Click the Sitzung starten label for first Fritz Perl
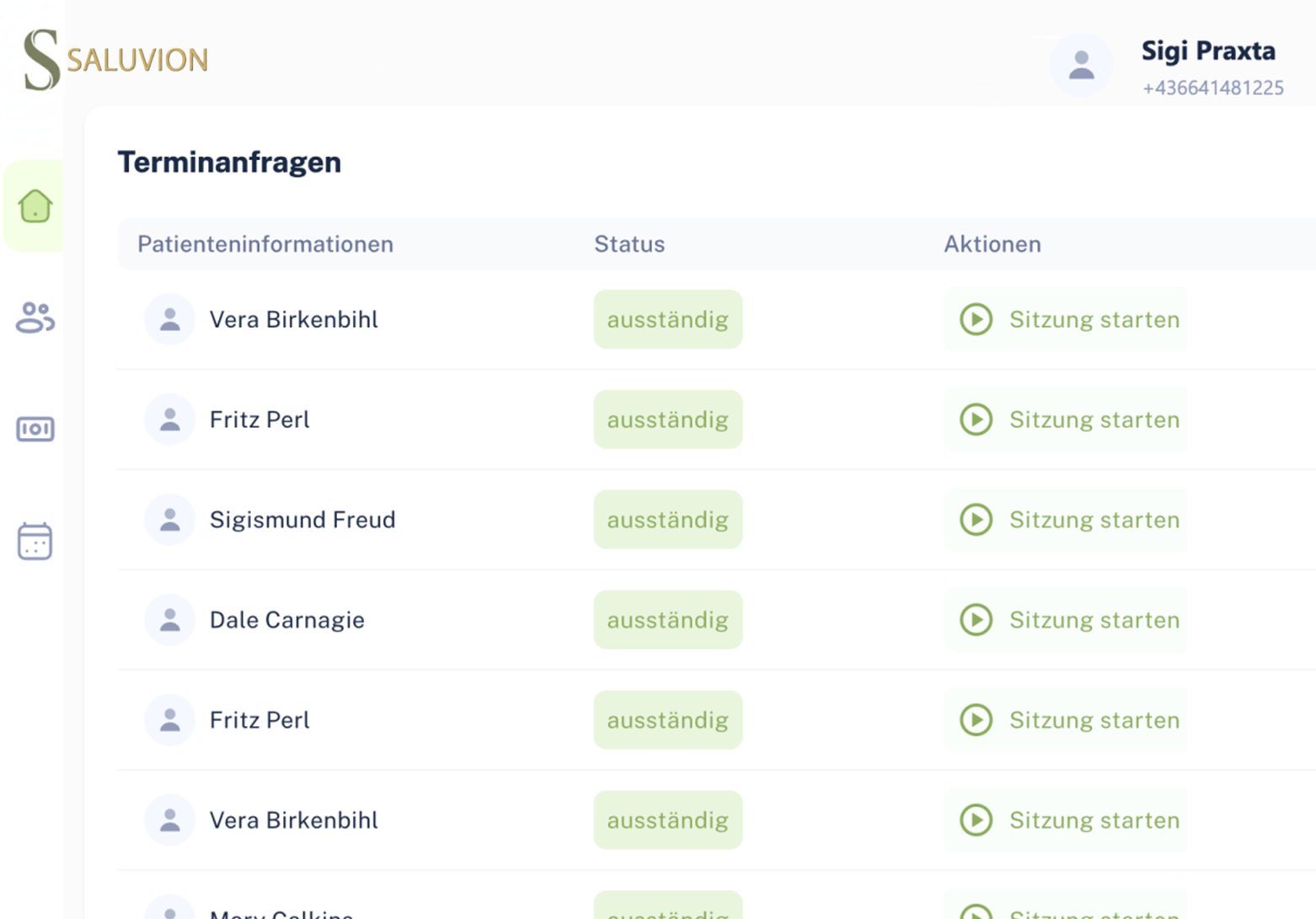1316x919 pixels. (x=1094, y=419)
